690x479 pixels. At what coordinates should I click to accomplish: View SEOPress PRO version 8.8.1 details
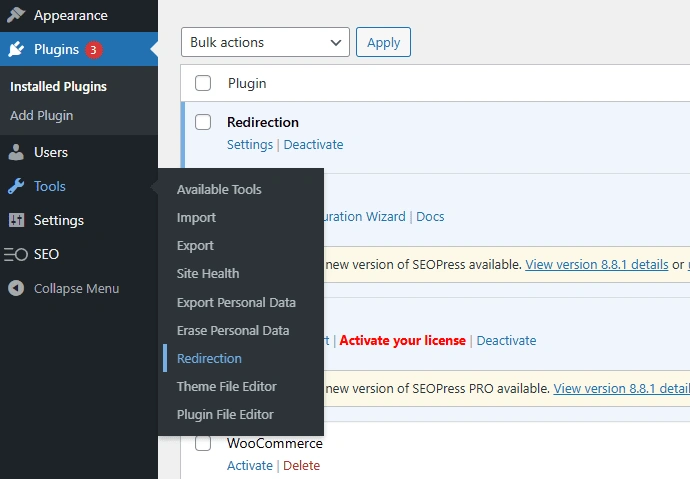(622, 388)
